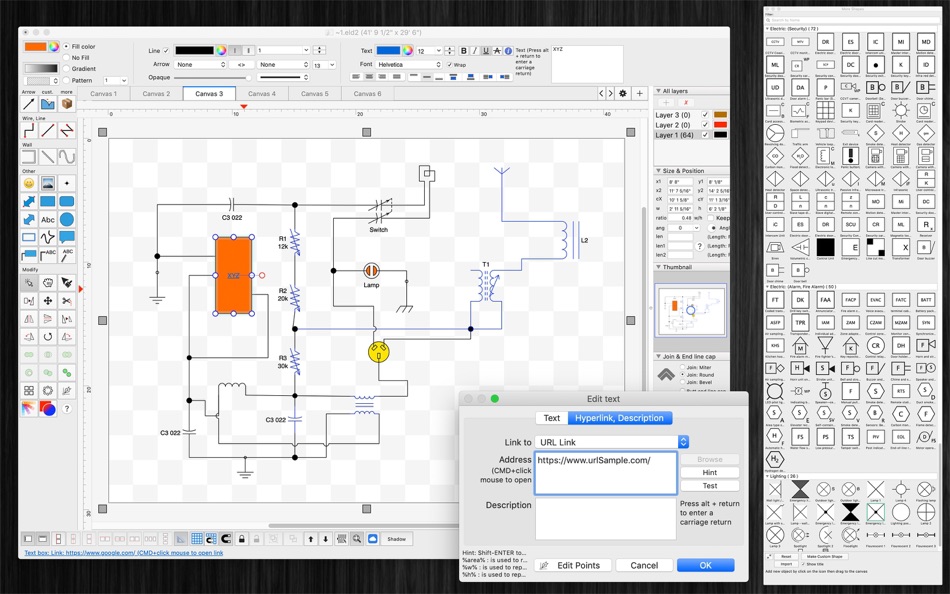The image size is (950, 594).
Task: Open the Text tab in Edit text
Action: (x=551, y=418)
